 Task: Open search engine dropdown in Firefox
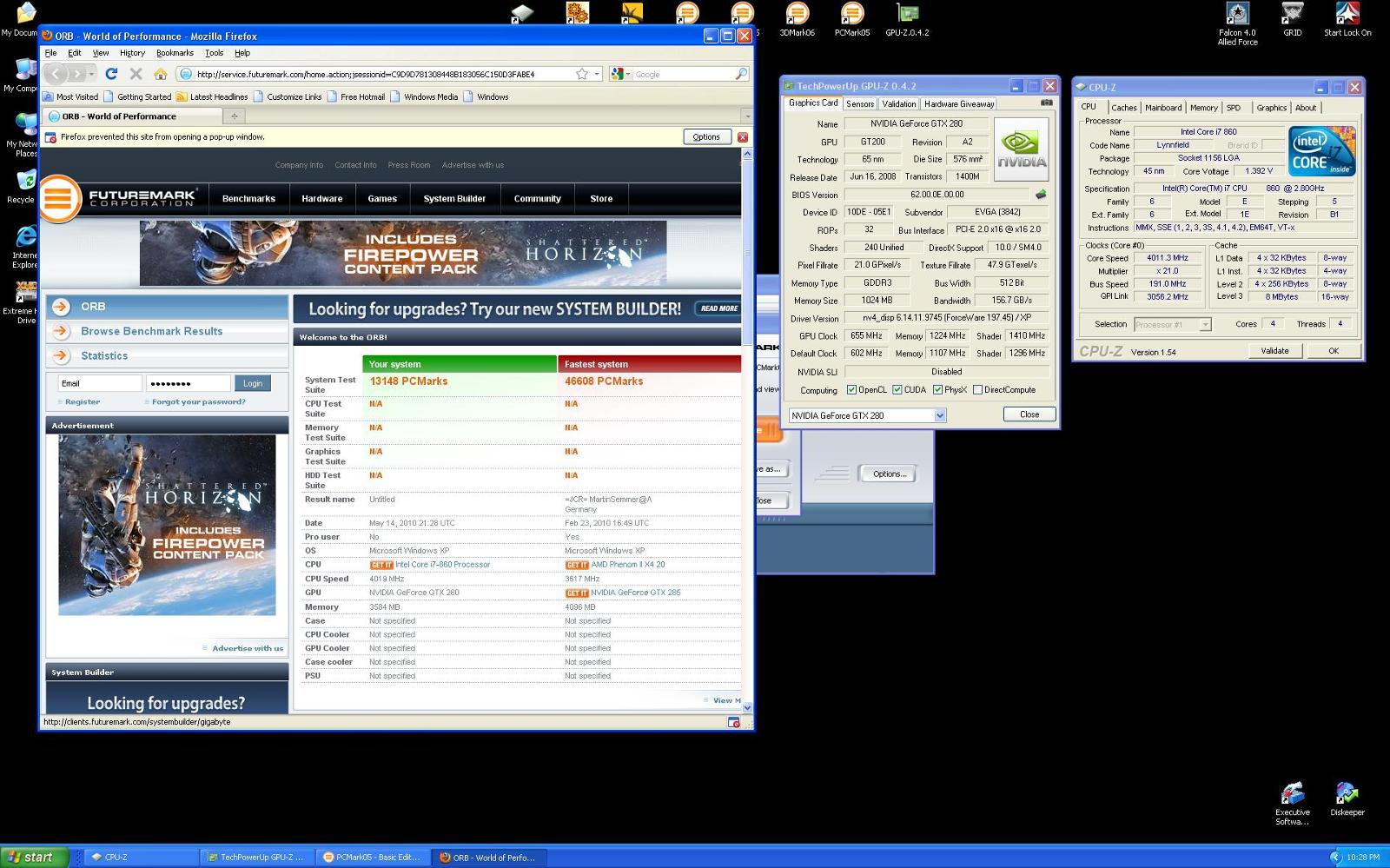pyautogui.click(x=627, y=74)
